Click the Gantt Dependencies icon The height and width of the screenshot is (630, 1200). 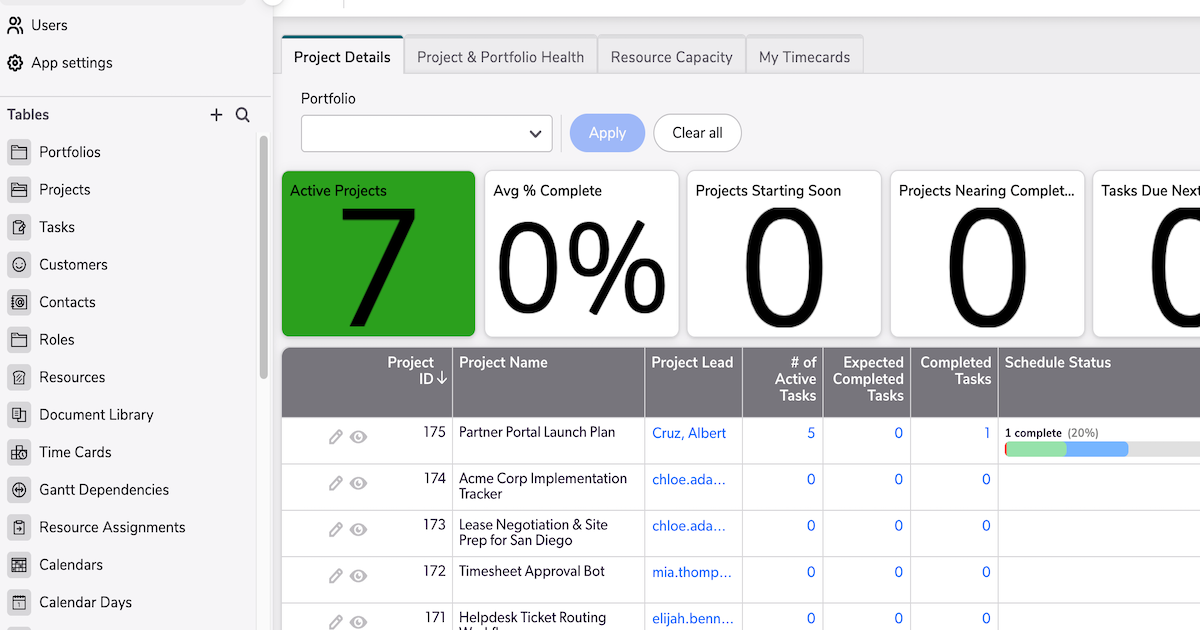tap(19, 490)
